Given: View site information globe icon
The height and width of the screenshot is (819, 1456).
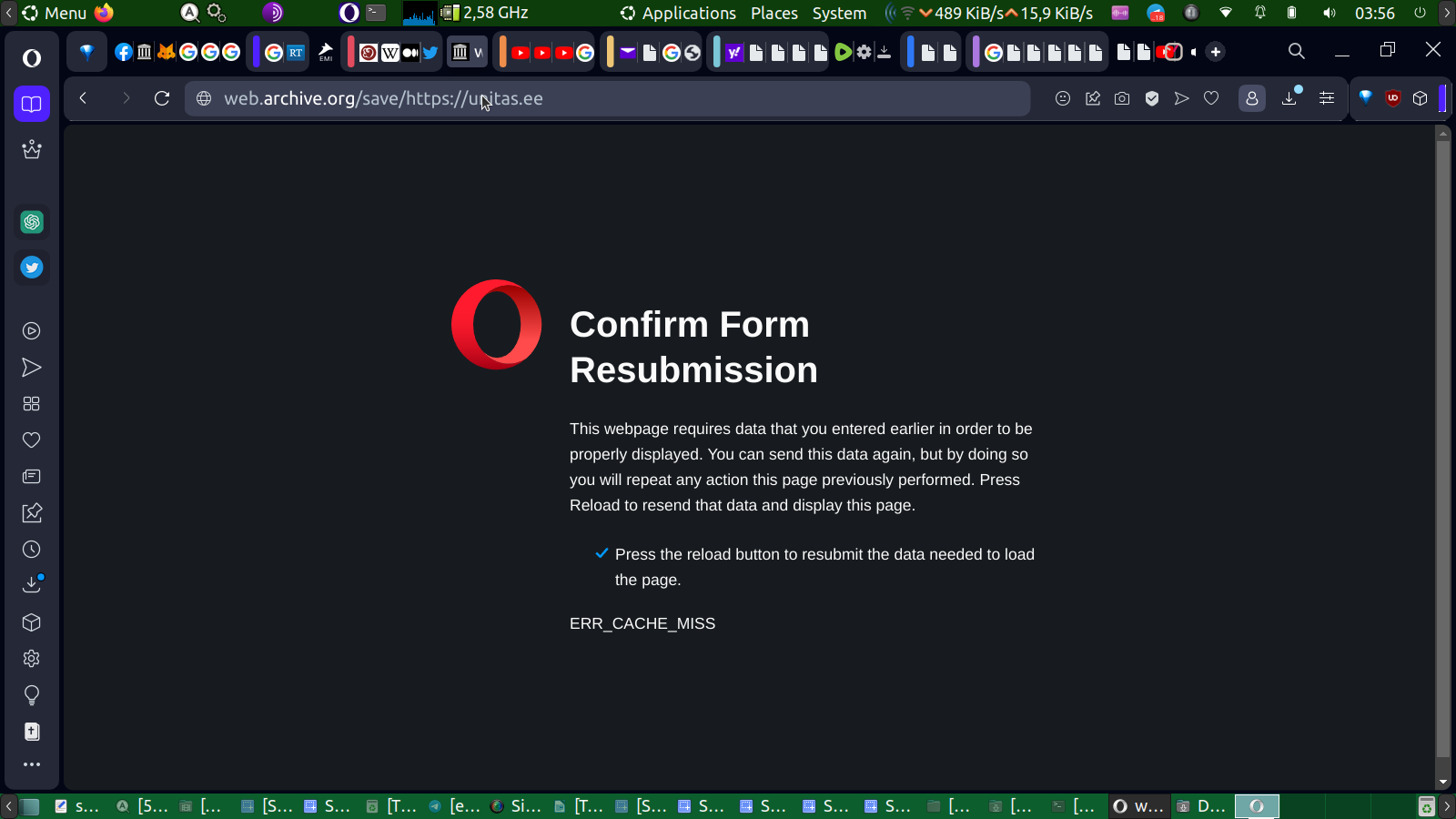Looking at the screenshot, I should 204,98.
